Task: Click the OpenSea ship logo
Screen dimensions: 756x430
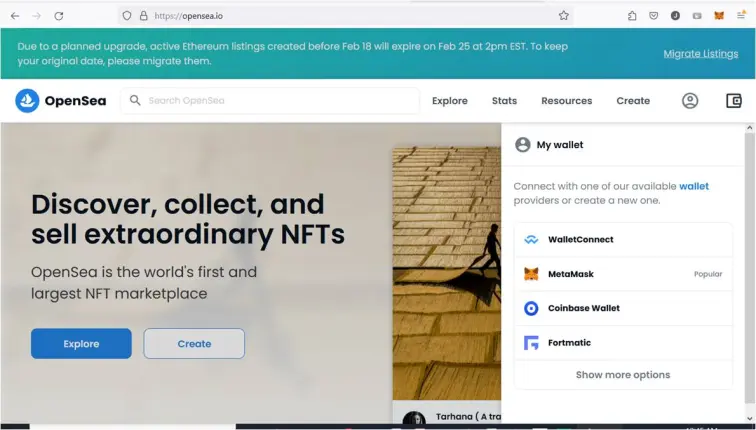Action: point(27,101)
